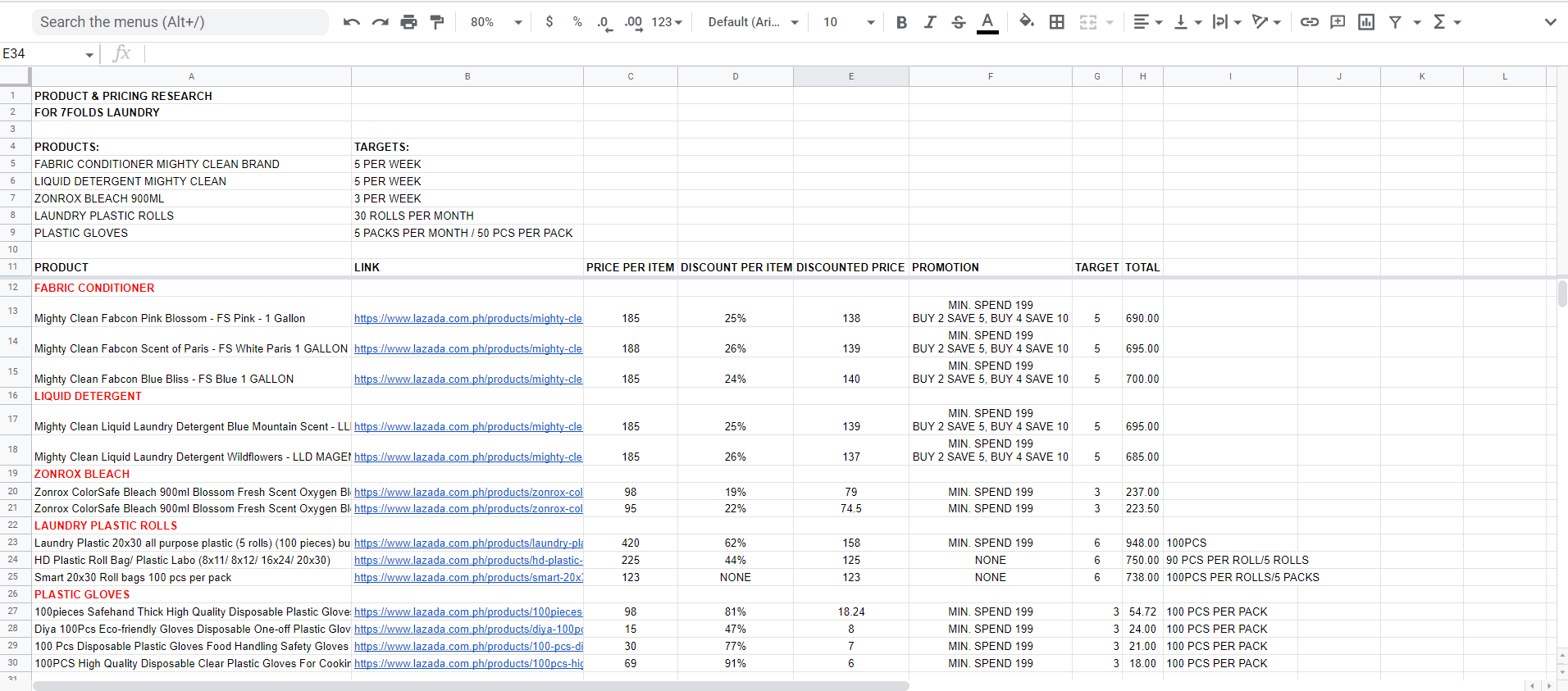The height and width of the screenshot is (691, 1568).
Task: Open text rotation options
Action: pos(1266,22)
